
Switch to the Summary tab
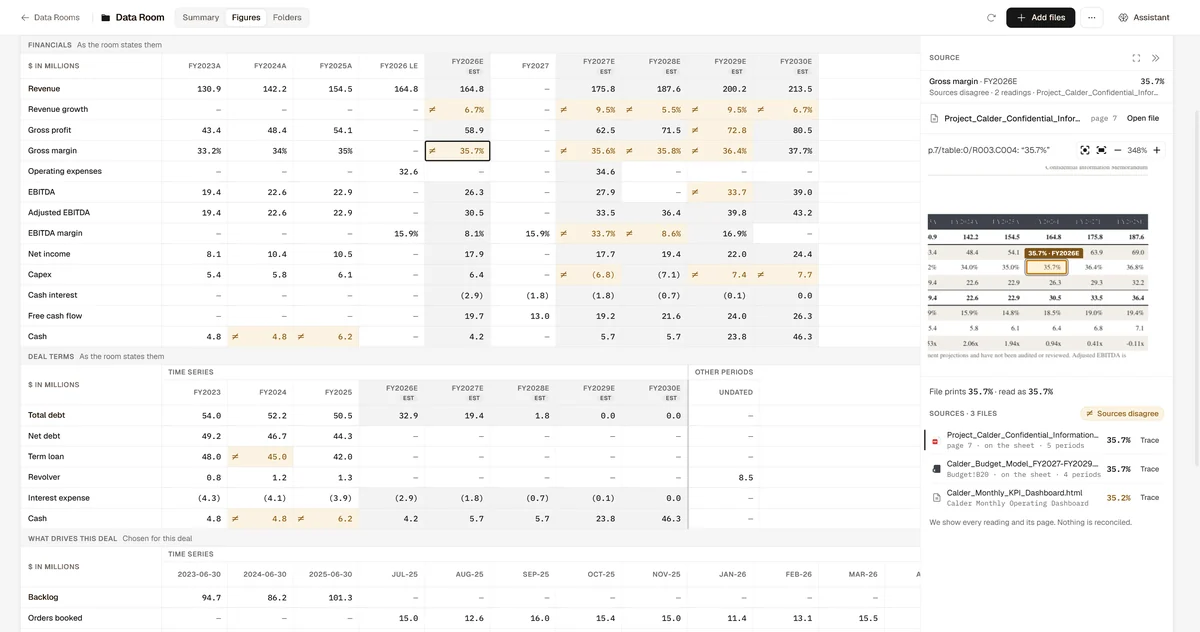201,18
